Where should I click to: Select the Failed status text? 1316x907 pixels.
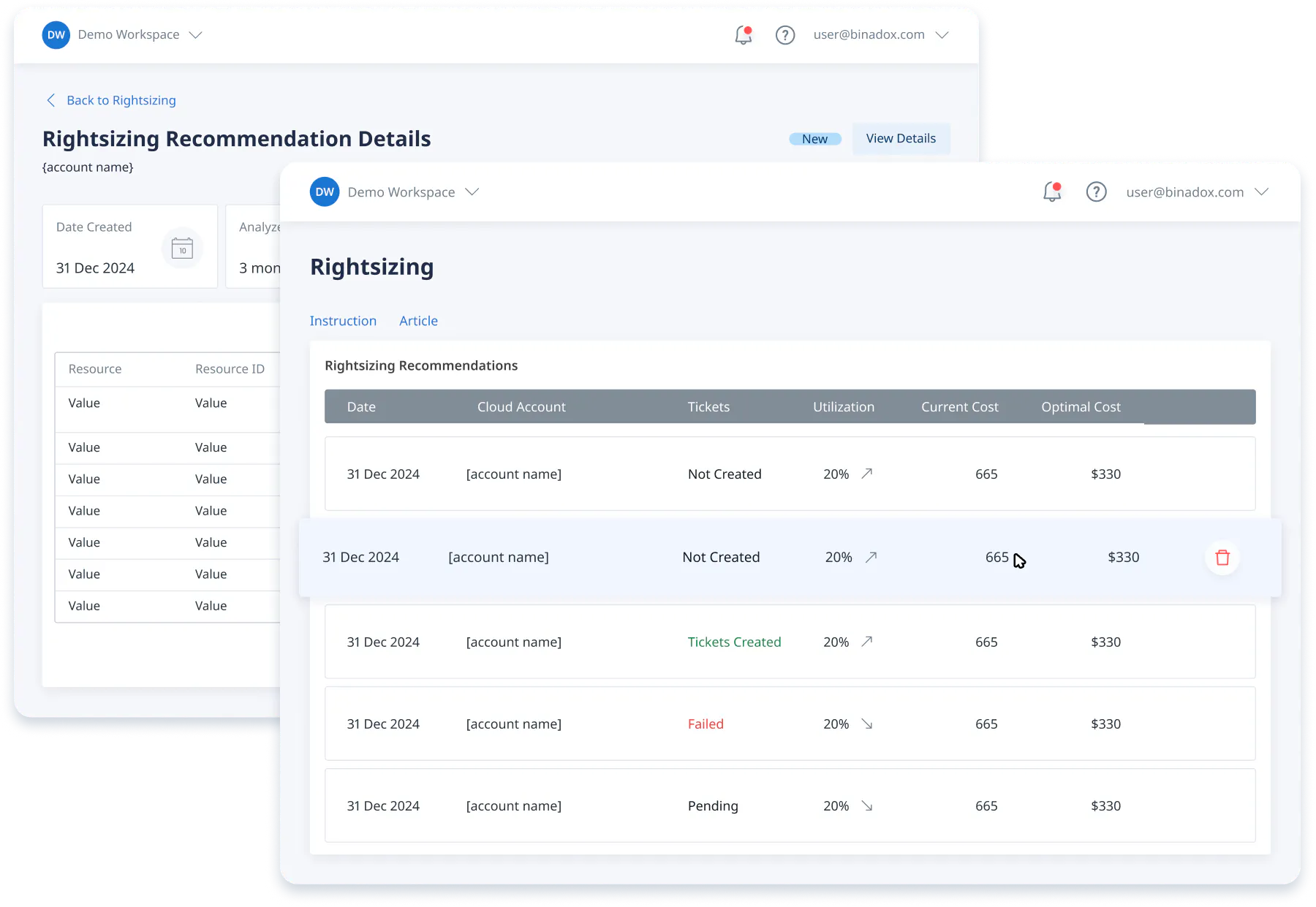[x=706, y=724]
